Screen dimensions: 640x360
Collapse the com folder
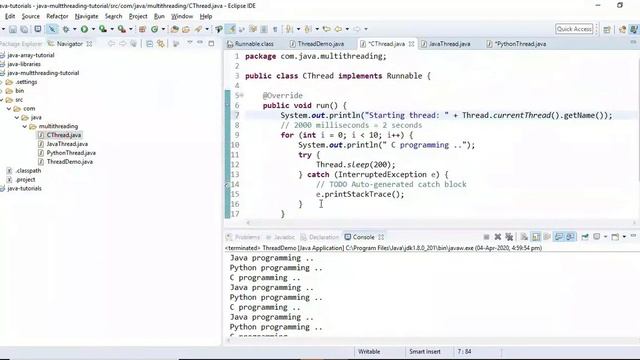pyautogui.click(x=9, y=109)
